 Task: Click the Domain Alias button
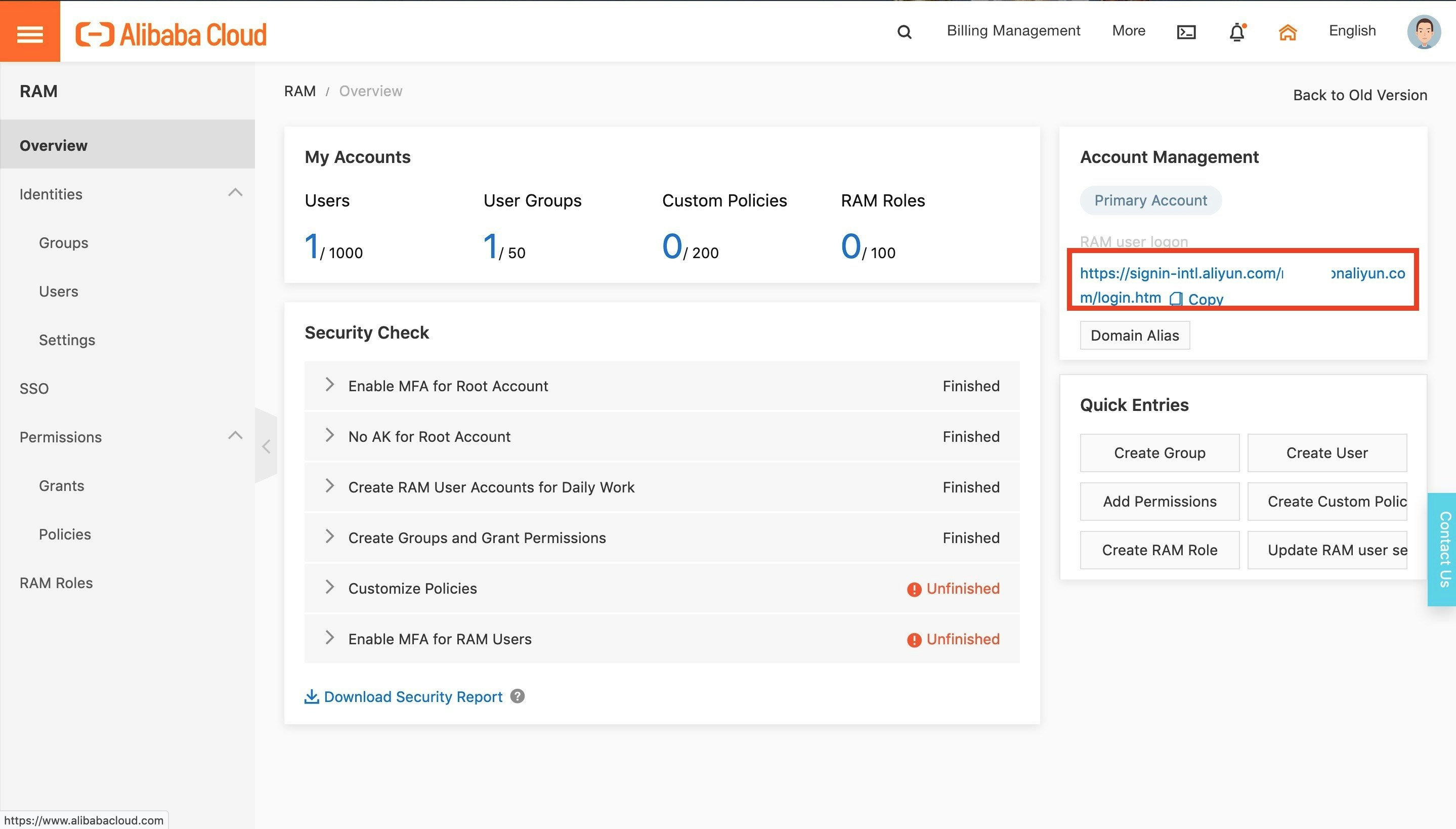(1135, 336)
